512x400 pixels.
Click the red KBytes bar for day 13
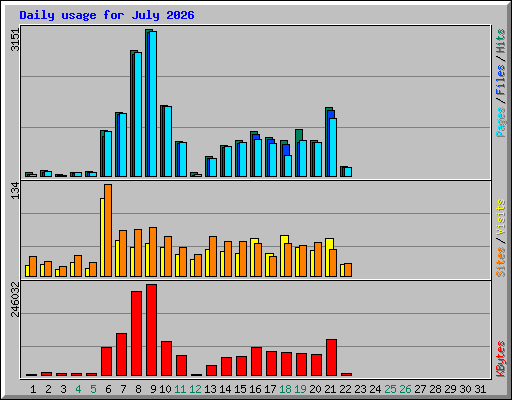211,371
